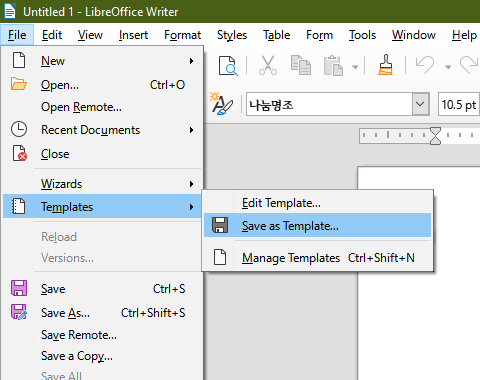Image resolution: width=480 pixels, height=380 pixels.
Task: Click the Cut scissors icon
Action: [268, 65]
